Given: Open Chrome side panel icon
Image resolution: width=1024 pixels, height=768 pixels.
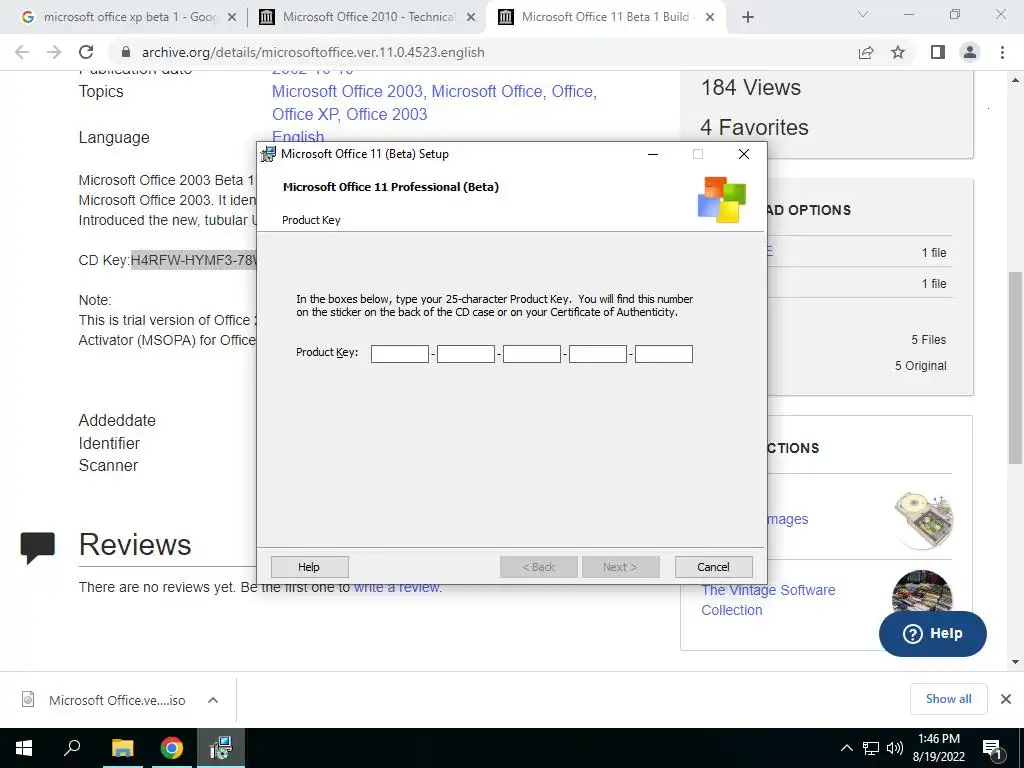Looking at the screenshot, I should (x=938, y=52).
